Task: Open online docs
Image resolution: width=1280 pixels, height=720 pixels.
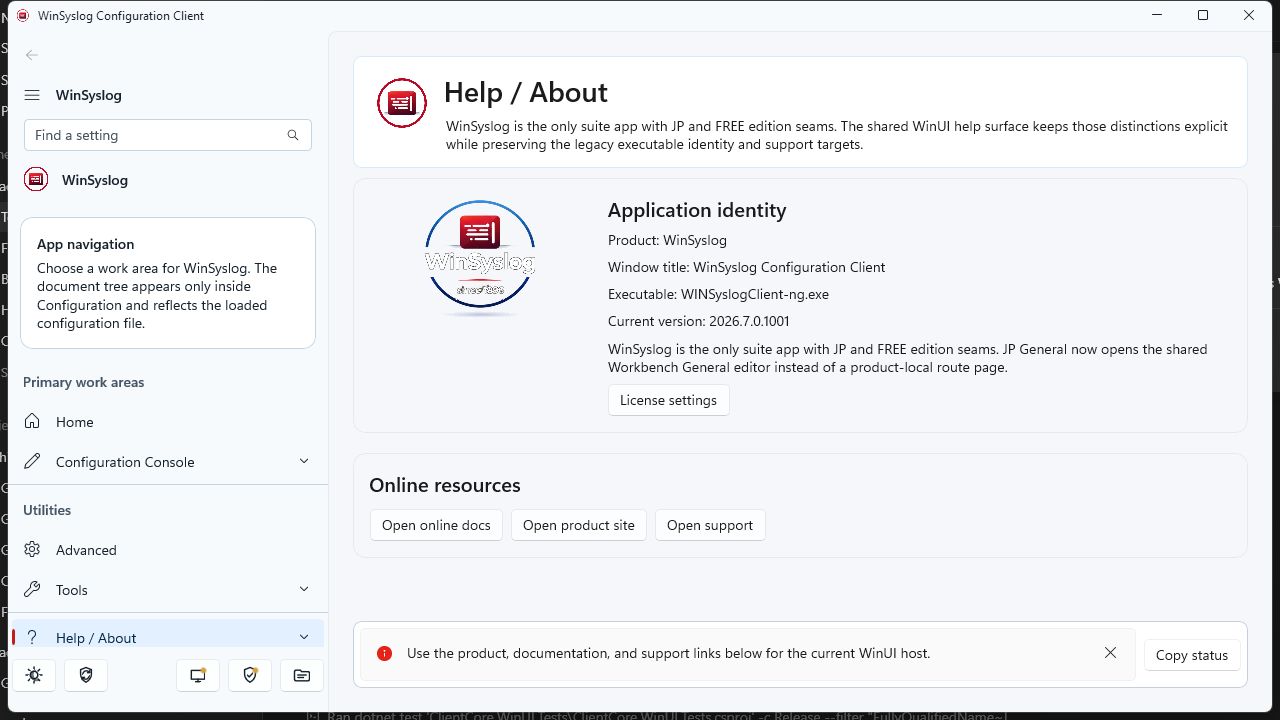Action: tap(436, 525)
